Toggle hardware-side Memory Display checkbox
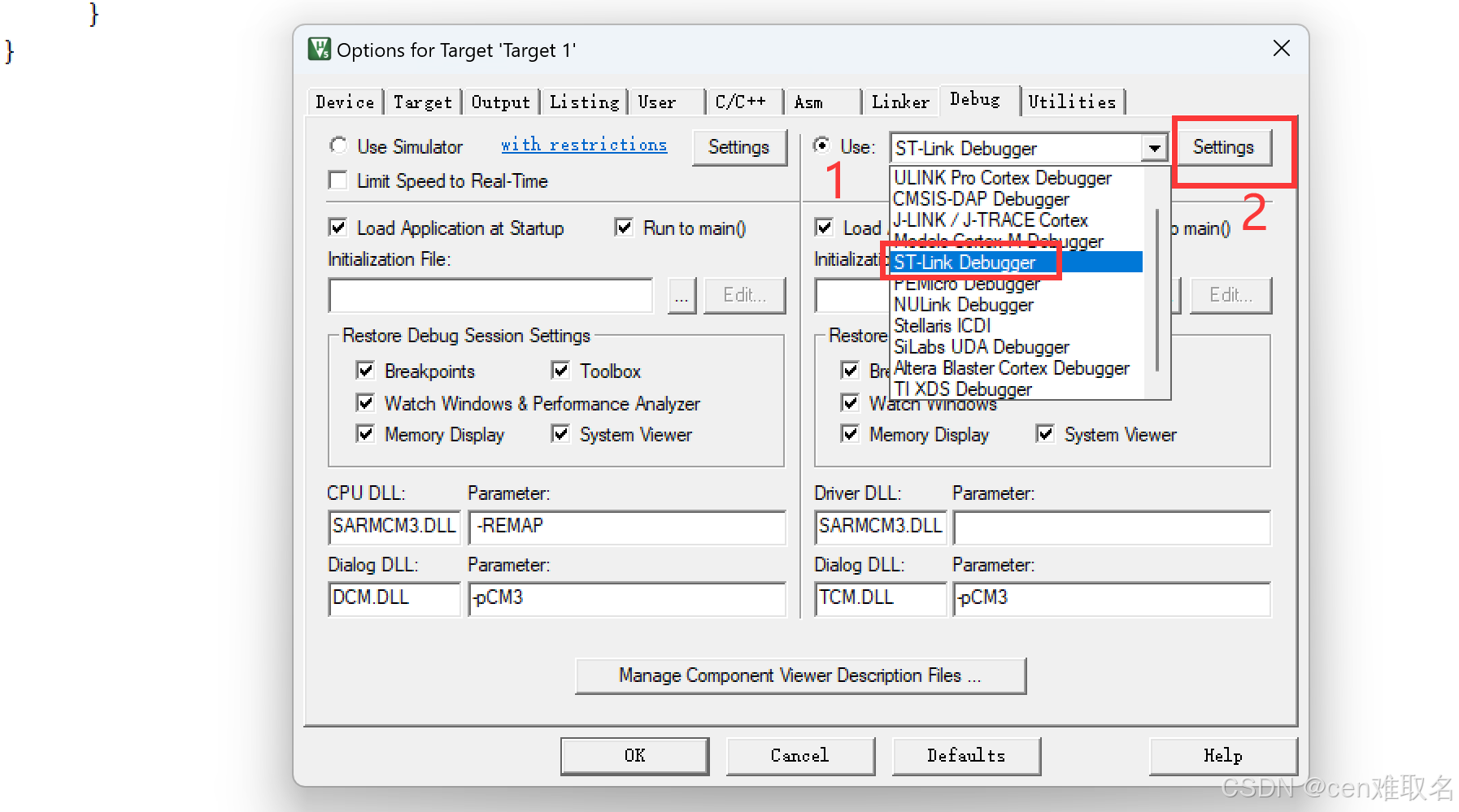The height and width of the screenshot is (812, 1459). coord(850,433)
